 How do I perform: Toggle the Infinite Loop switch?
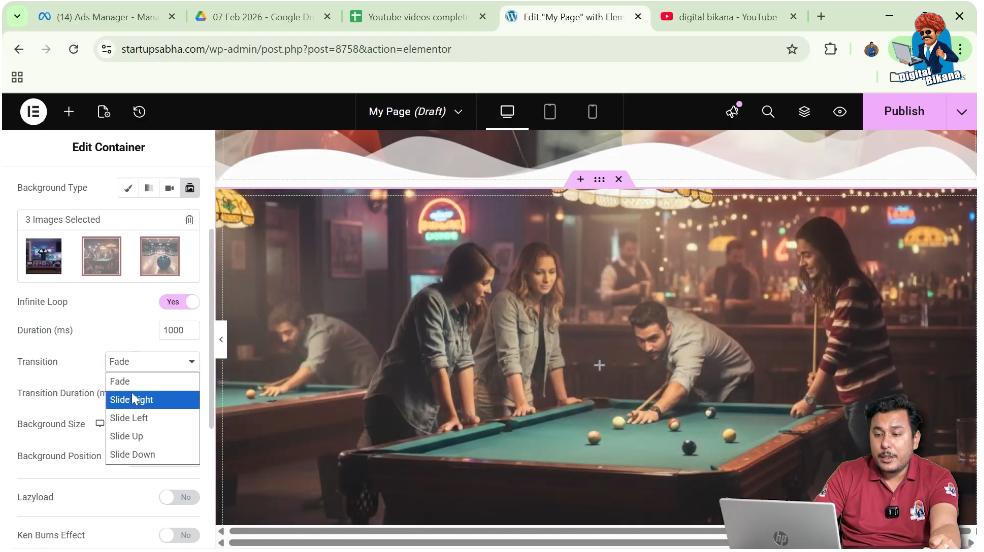[179, 302]
